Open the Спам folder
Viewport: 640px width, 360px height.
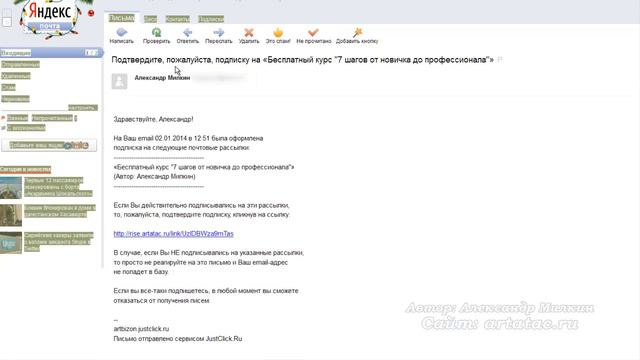pyautogui.click(x=9, y=87)
